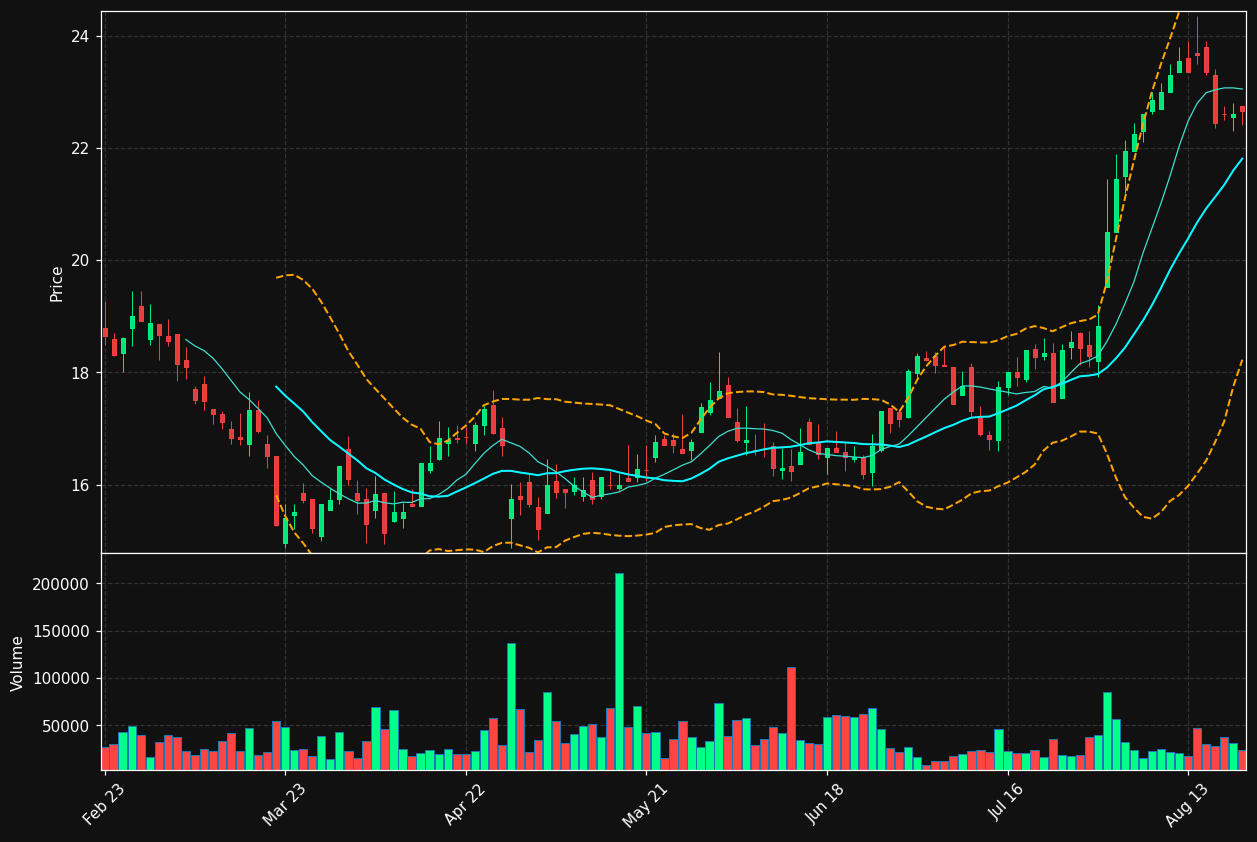Image resolution: width=1257 pixels, height=842 pixels.
Task: Select the 22 price tick label
Action: 79,149
